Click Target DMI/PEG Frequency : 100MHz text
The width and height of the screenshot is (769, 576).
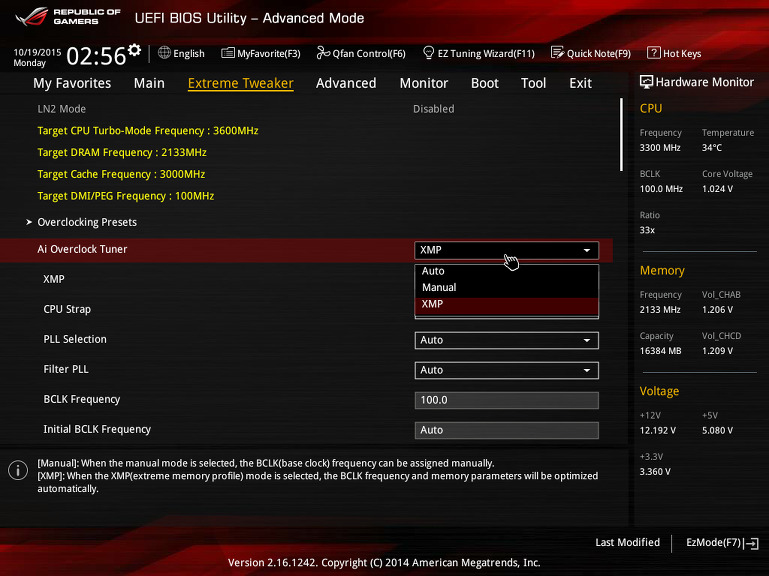(126, 196)
